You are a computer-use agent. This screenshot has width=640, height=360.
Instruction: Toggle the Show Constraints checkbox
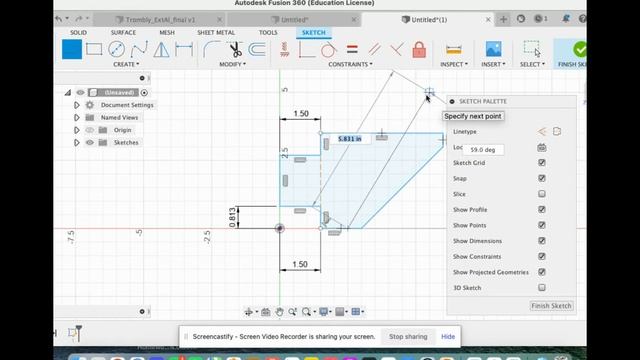pyautogui.click(x=542, y=256)
